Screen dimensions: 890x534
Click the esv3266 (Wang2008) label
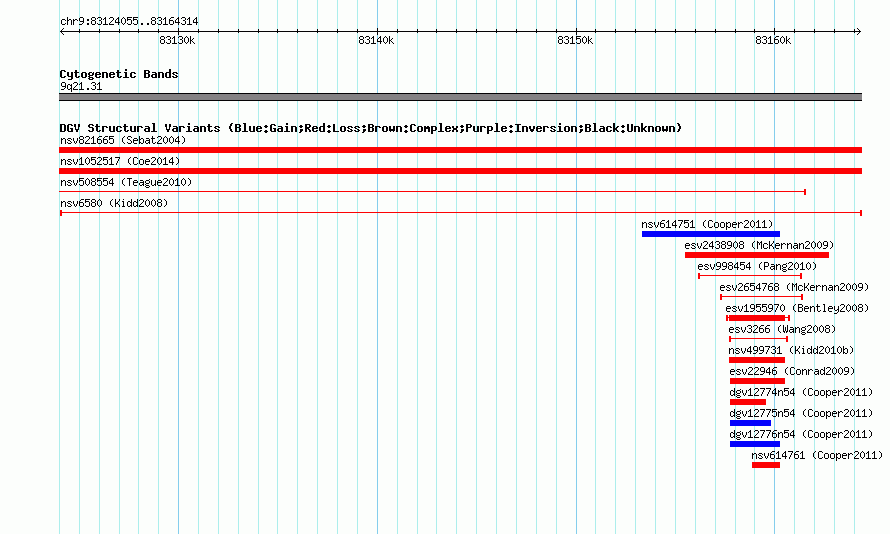point(782,329)
